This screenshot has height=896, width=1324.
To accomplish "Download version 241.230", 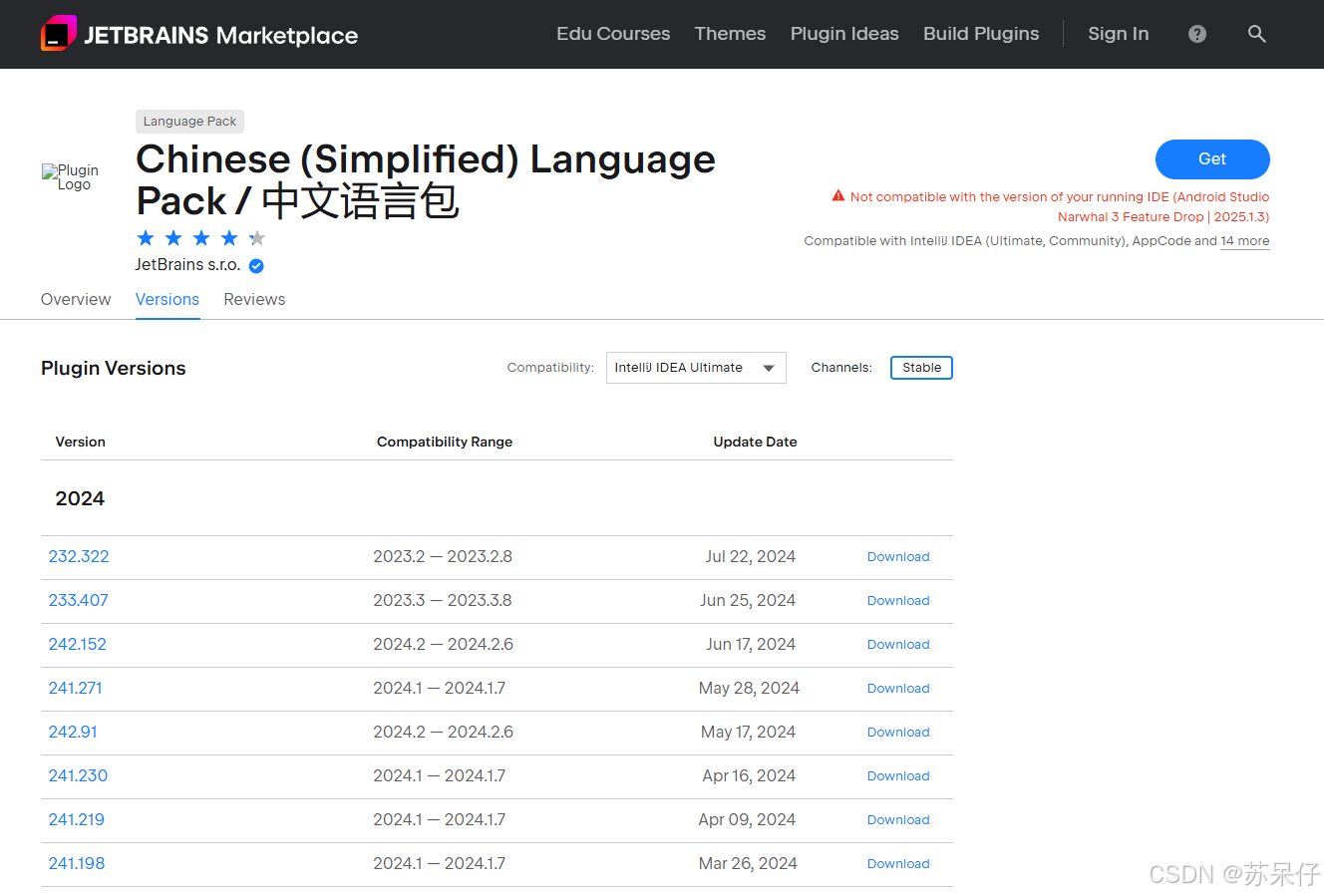I will [898, 776].
